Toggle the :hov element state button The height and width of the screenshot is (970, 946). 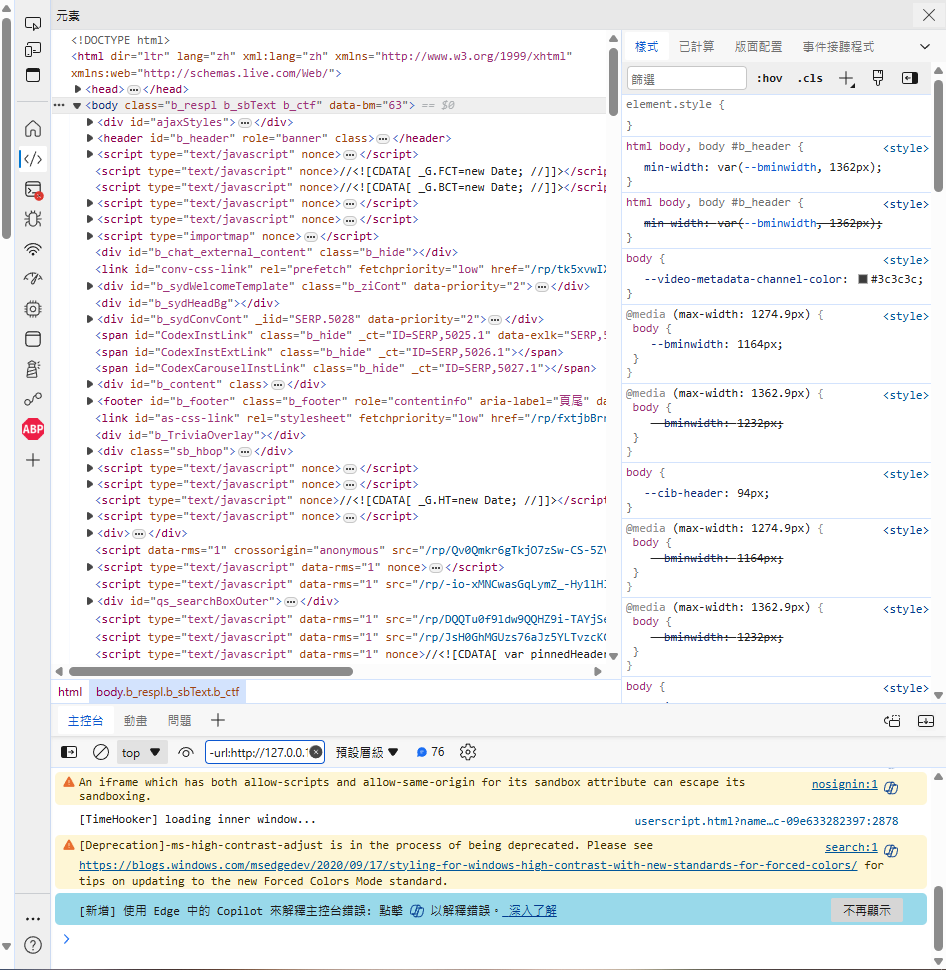click(770, 79)
